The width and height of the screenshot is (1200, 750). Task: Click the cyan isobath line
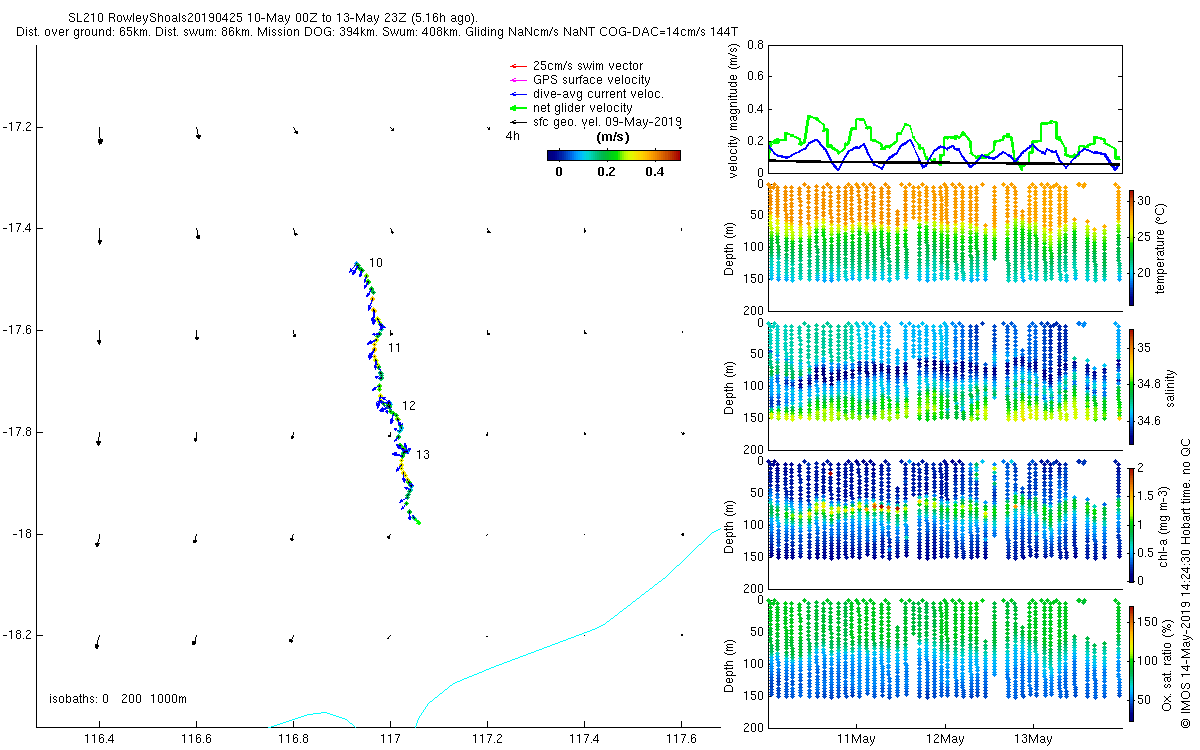tap(600, 627)
